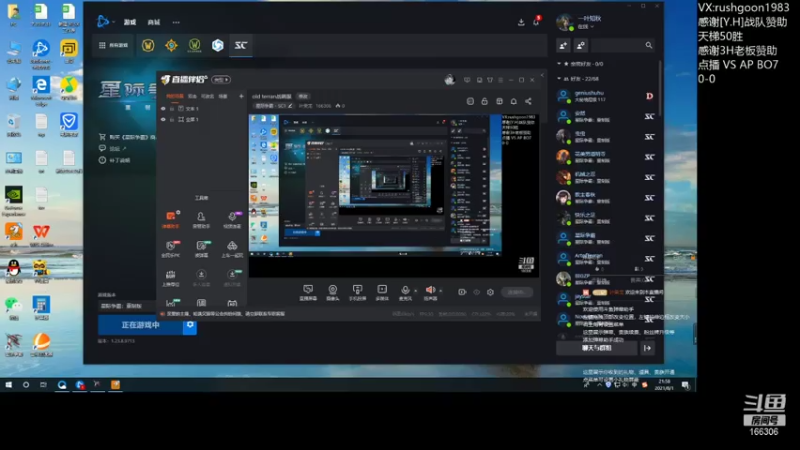Open the browser tool with green badge
This screenshot has width=800, height=450.
[x=202, y=248]
